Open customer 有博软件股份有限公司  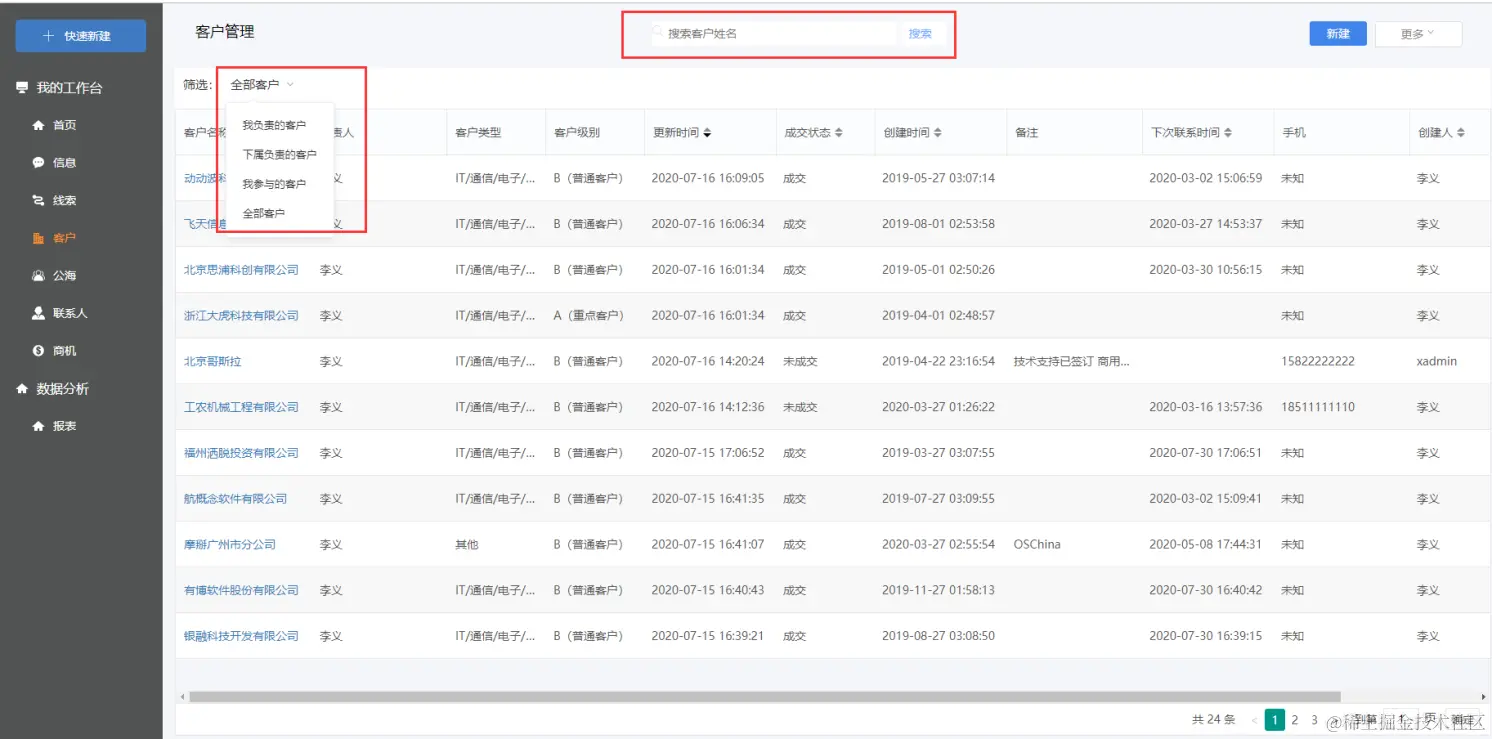click(x=241, y=590)
